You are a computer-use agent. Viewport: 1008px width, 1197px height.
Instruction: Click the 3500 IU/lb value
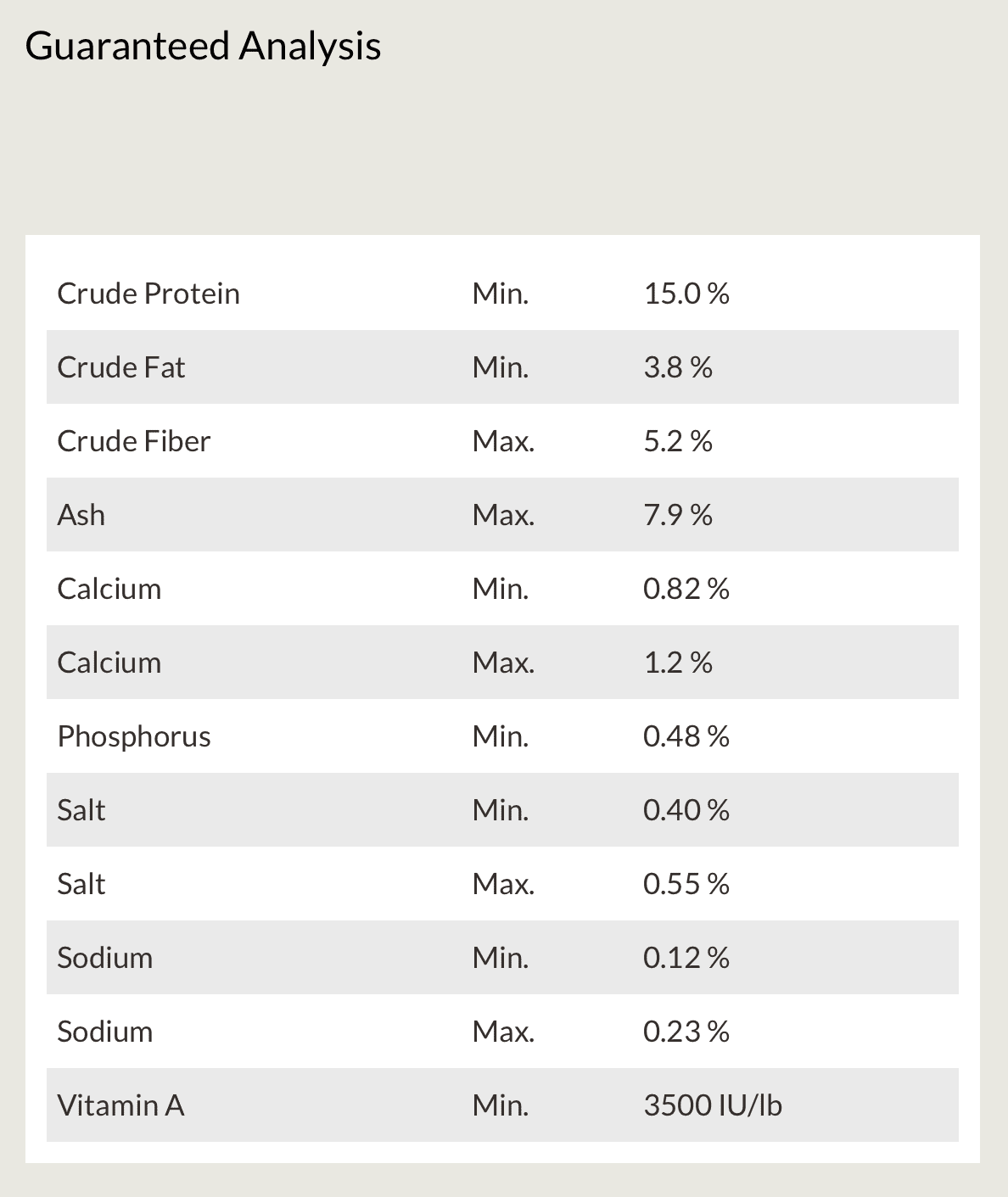tap(713, 1105)
